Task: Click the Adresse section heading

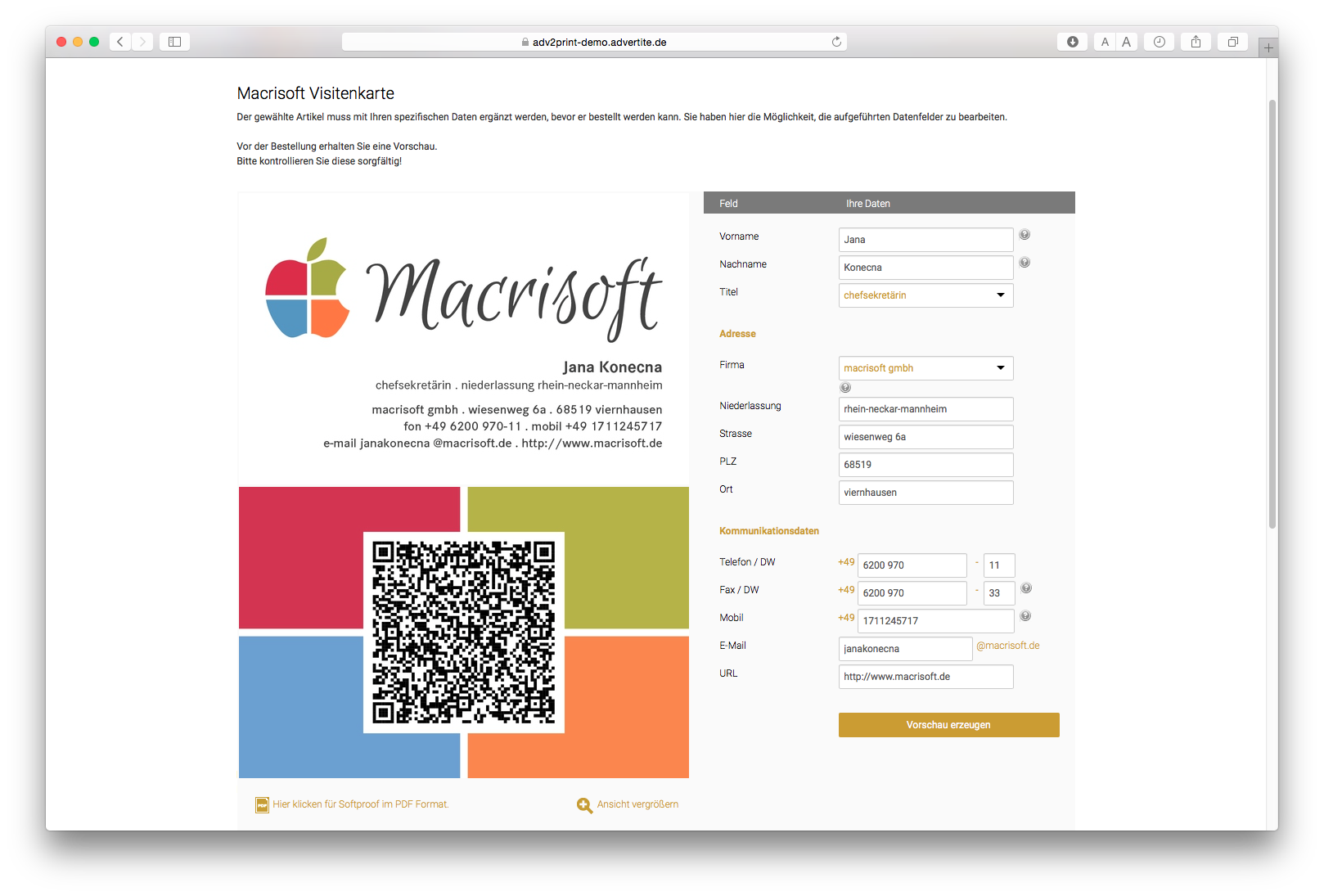Action: (x=737, y=334)
